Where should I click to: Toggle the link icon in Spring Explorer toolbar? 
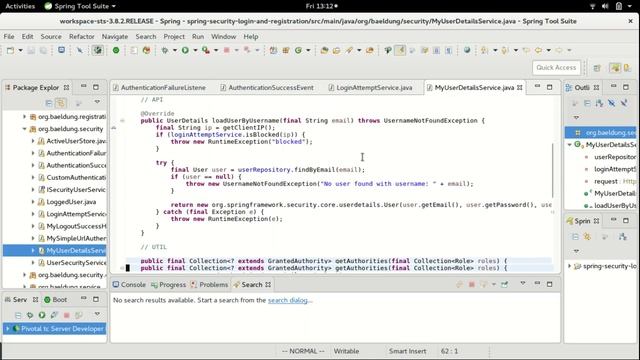(x=587, y=237)
